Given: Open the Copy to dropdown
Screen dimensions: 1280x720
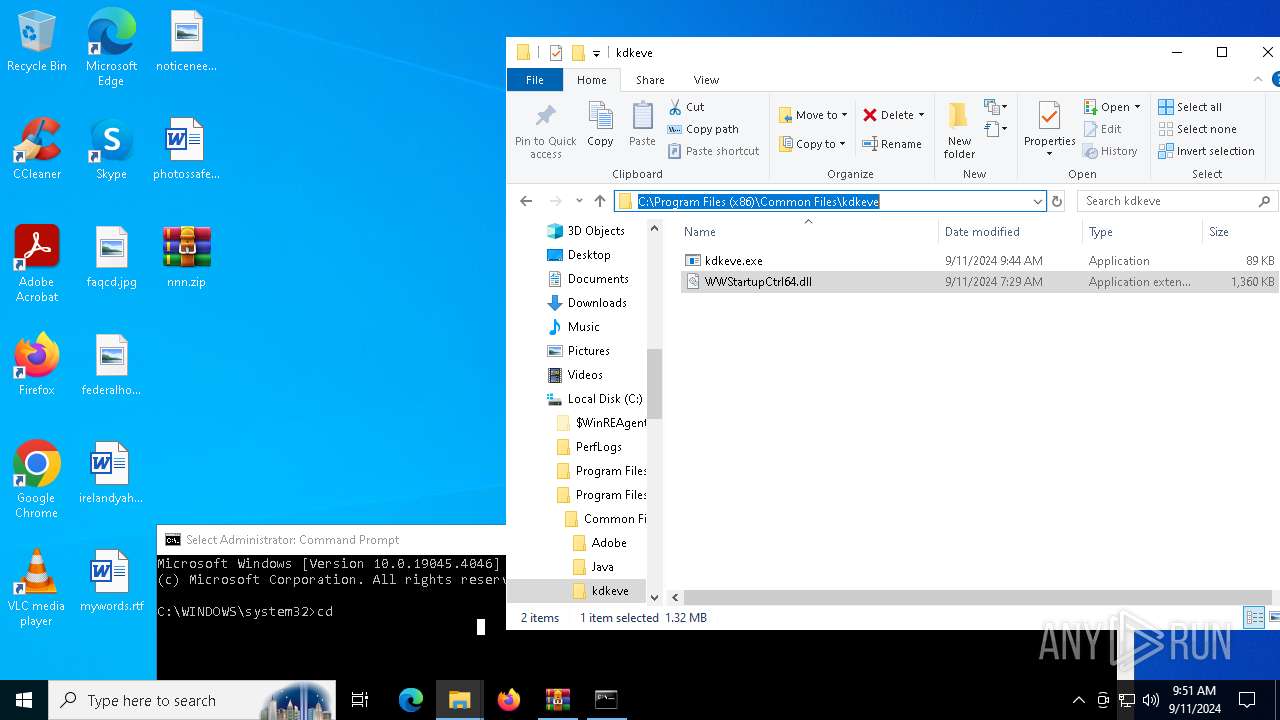Looking at the screenshot, I should tap(813, 144).
